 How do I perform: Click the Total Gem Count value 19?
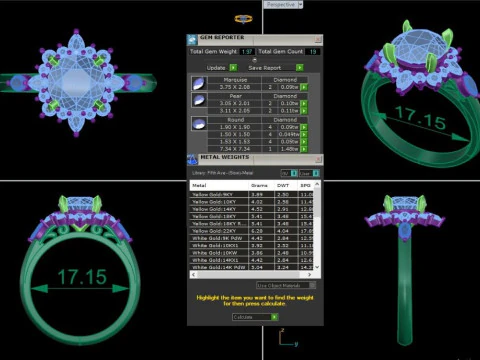click(313, 52)
